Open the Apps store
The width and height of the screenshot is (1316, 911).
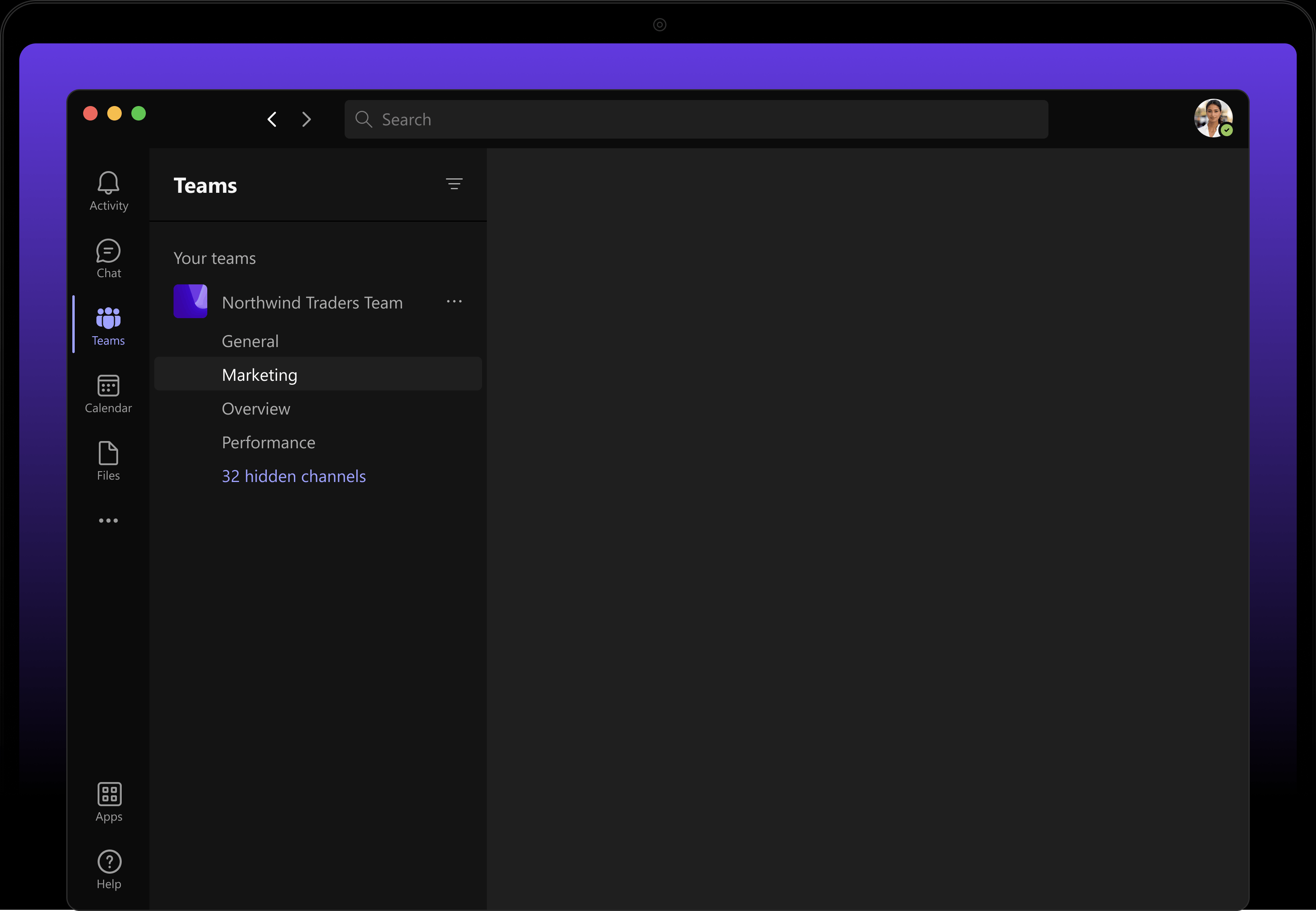click(x=108, y=802)
